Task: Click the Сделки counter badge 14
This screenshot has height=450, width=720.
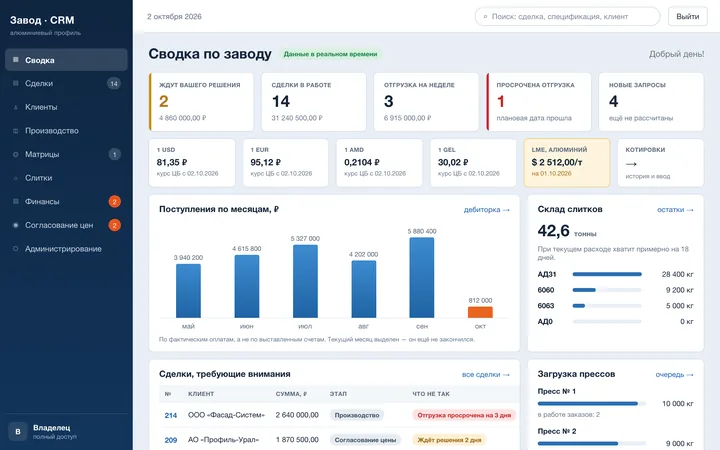Action: 114,84
